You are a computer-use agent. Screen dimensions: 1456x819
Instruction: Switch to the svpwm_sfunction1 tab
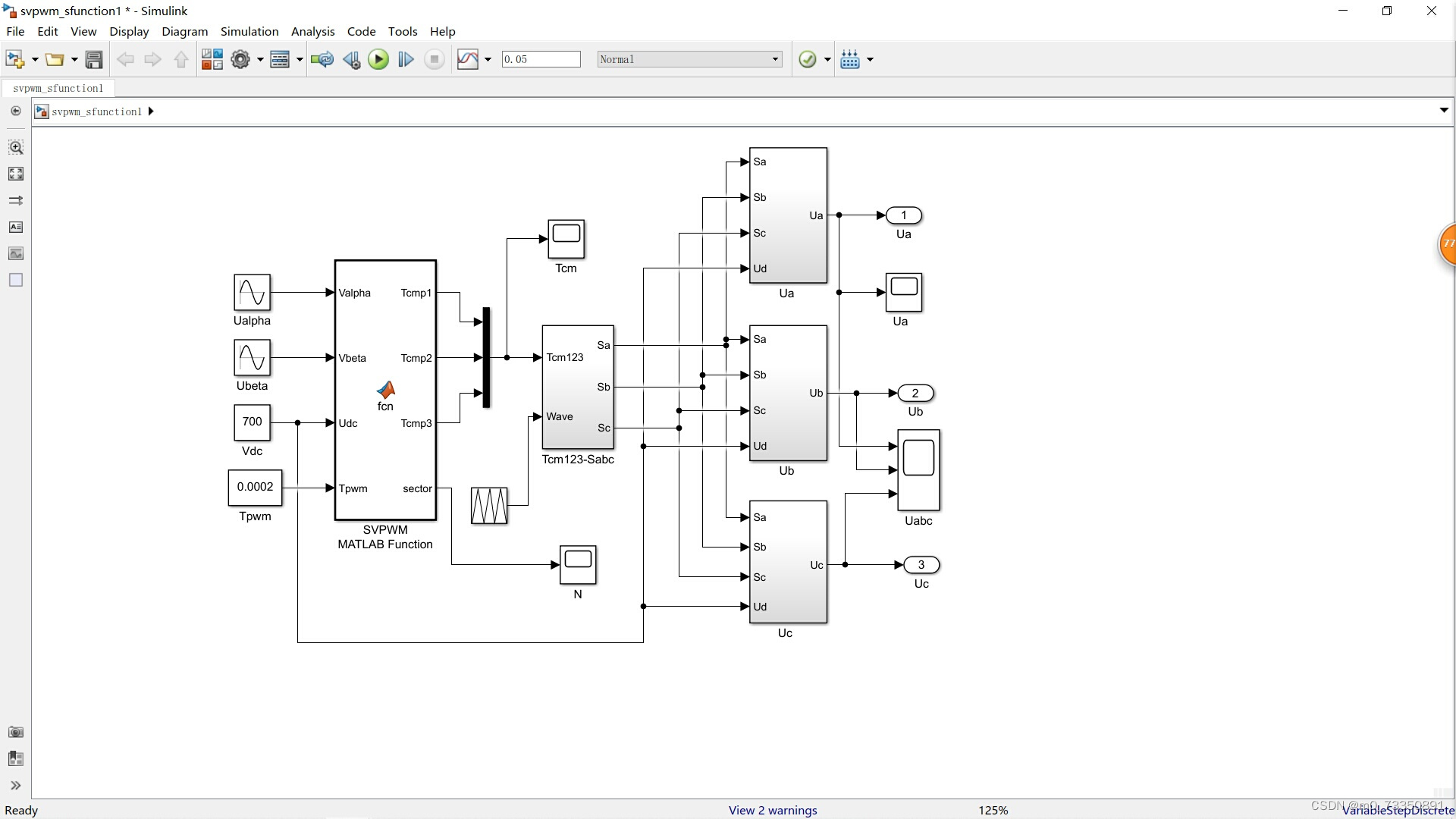pyautogui.click(x=58, y=88)
